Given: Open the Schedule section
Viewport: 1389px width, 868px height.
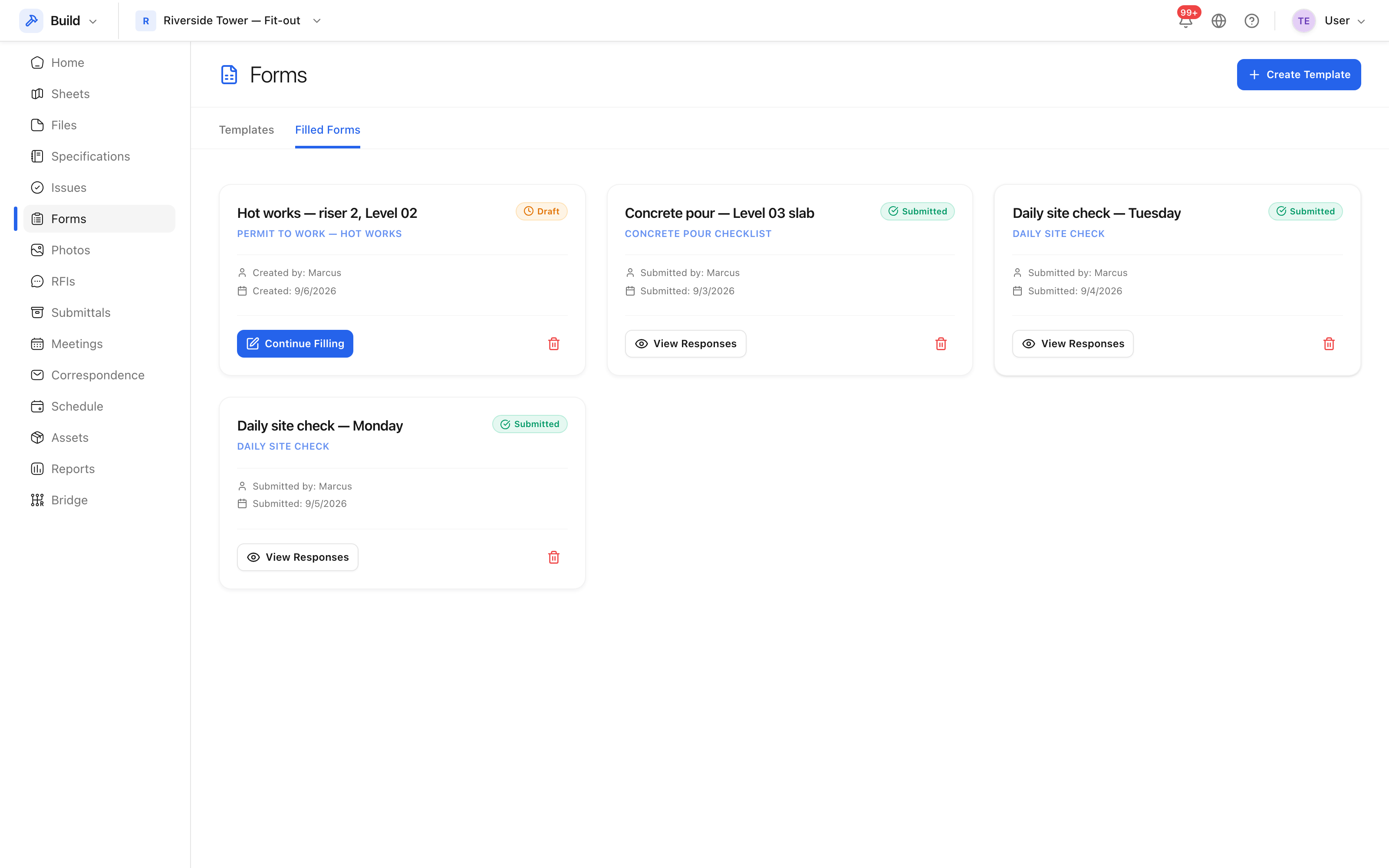Looking at the screenshot, I should [99, 407].
